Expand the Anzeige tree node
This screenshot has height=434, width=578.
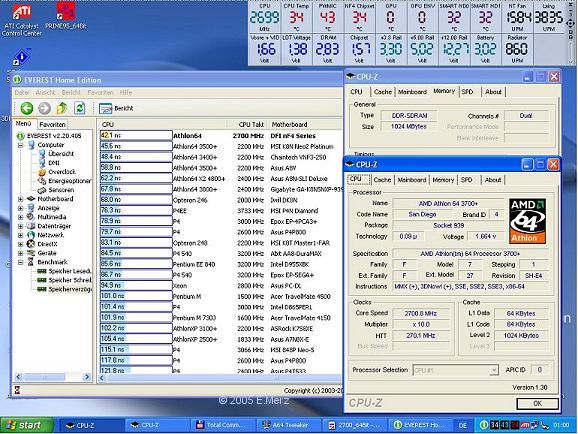(x=21, y=208)
